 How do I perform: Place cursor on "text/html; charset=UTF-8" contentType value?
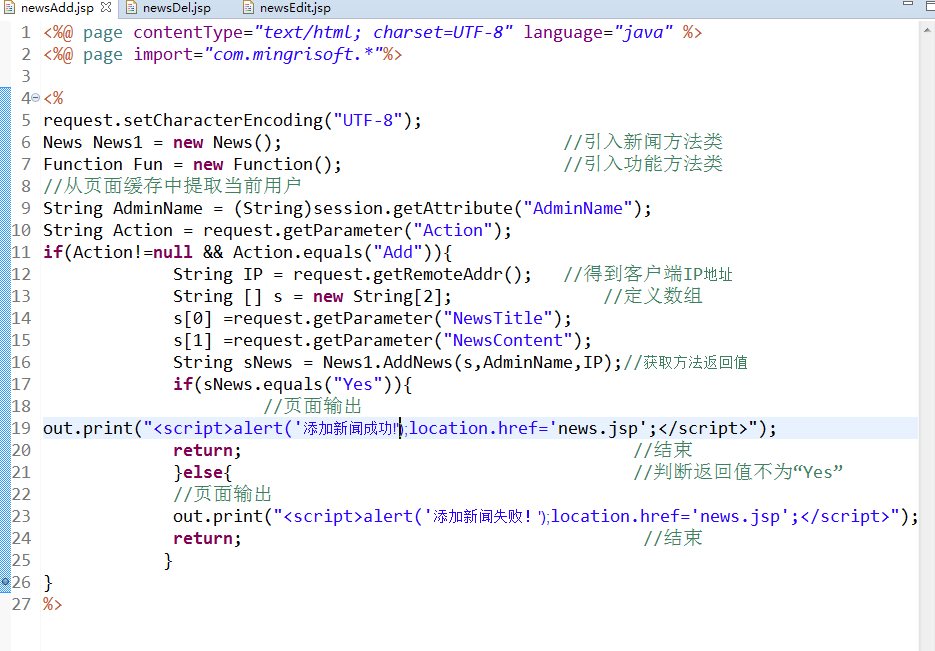pos(383,32)
